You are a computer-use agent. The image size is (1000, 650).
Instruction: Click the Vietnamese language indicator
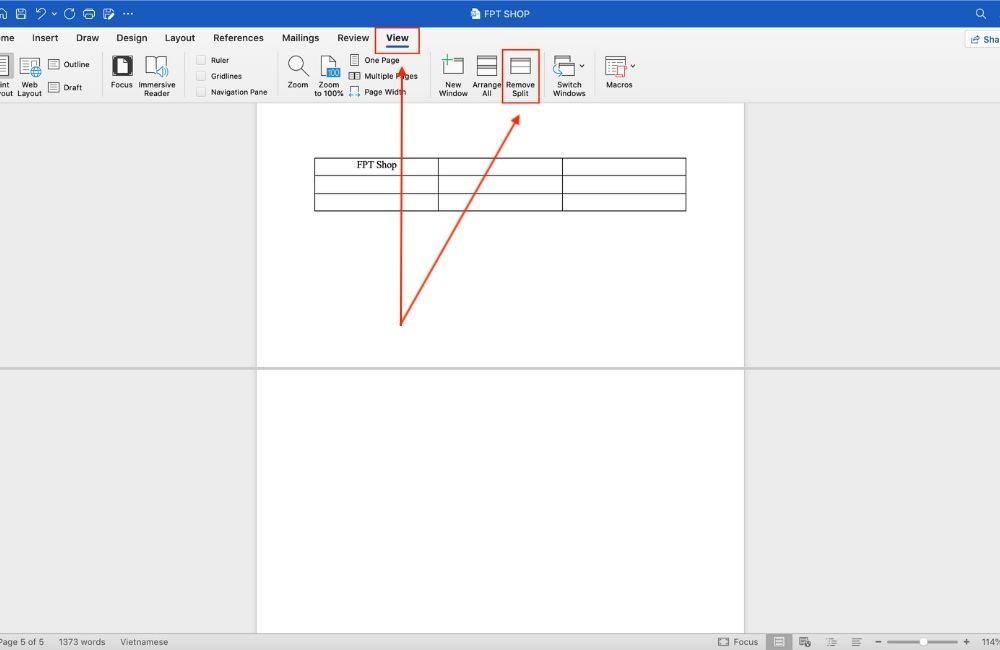coord(144,642)
